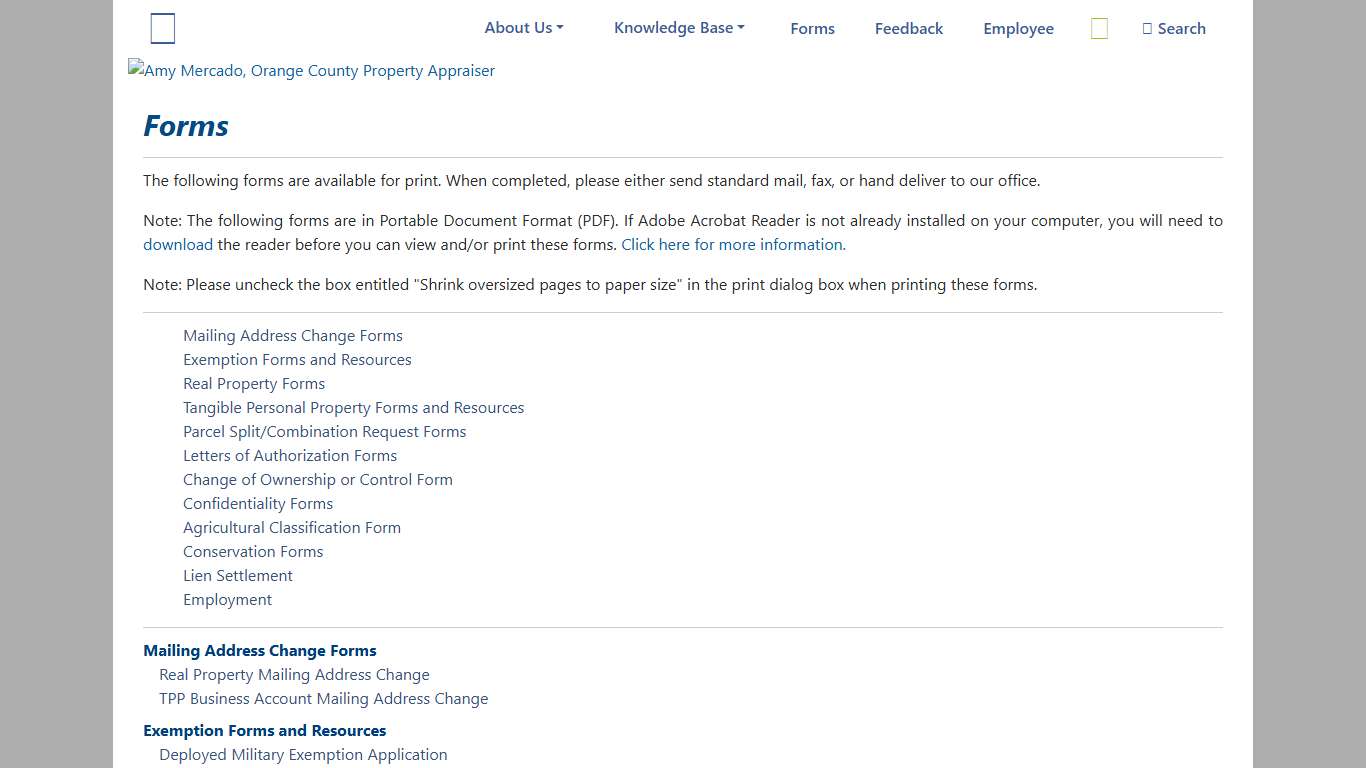The image size is (1366, 768).
Task: Go to Parcel Split/Combination Request Forms
Action: (x=324, y=432)
